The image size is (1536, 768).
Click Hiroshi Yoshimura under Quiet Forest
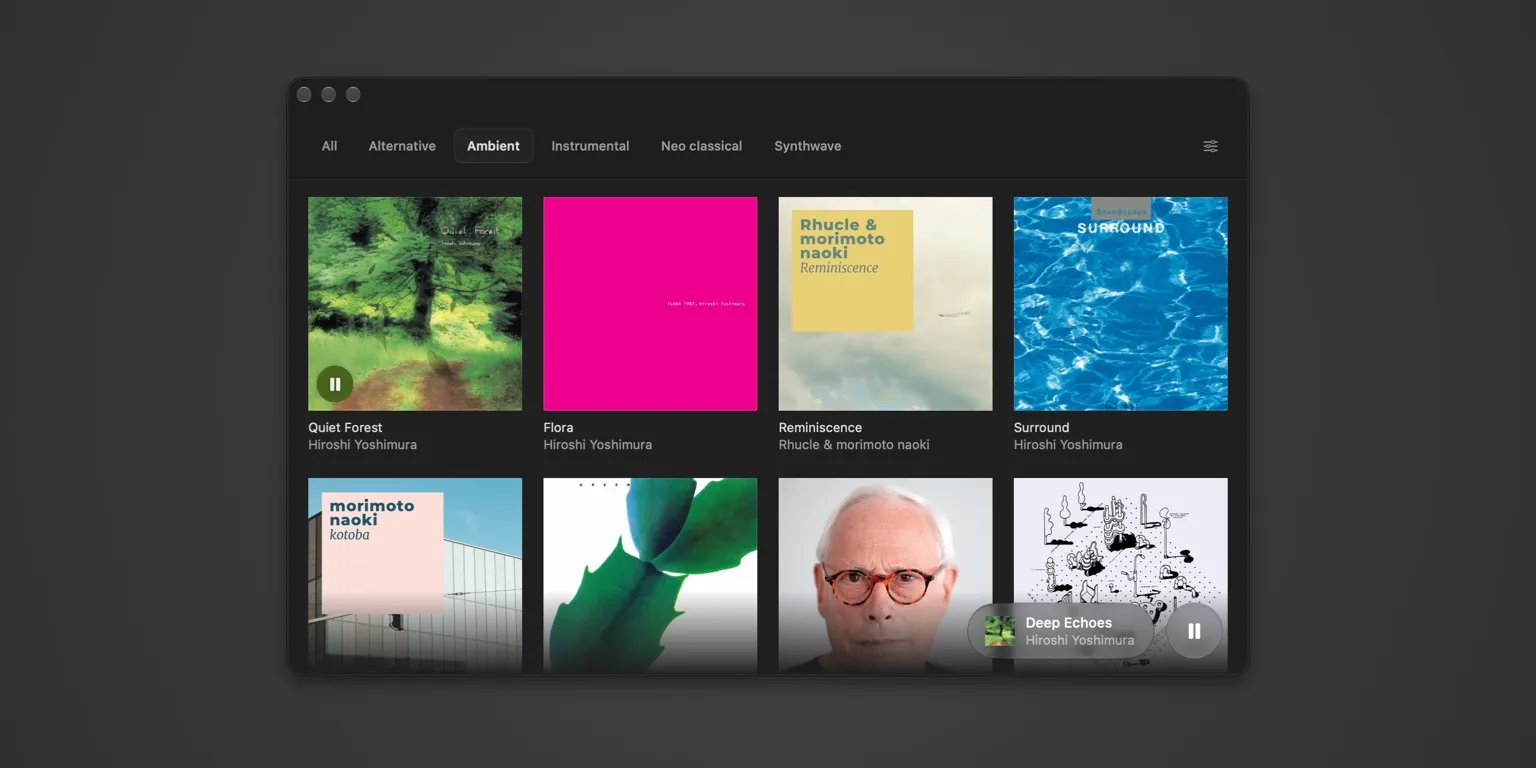click(x=362, y=445)
